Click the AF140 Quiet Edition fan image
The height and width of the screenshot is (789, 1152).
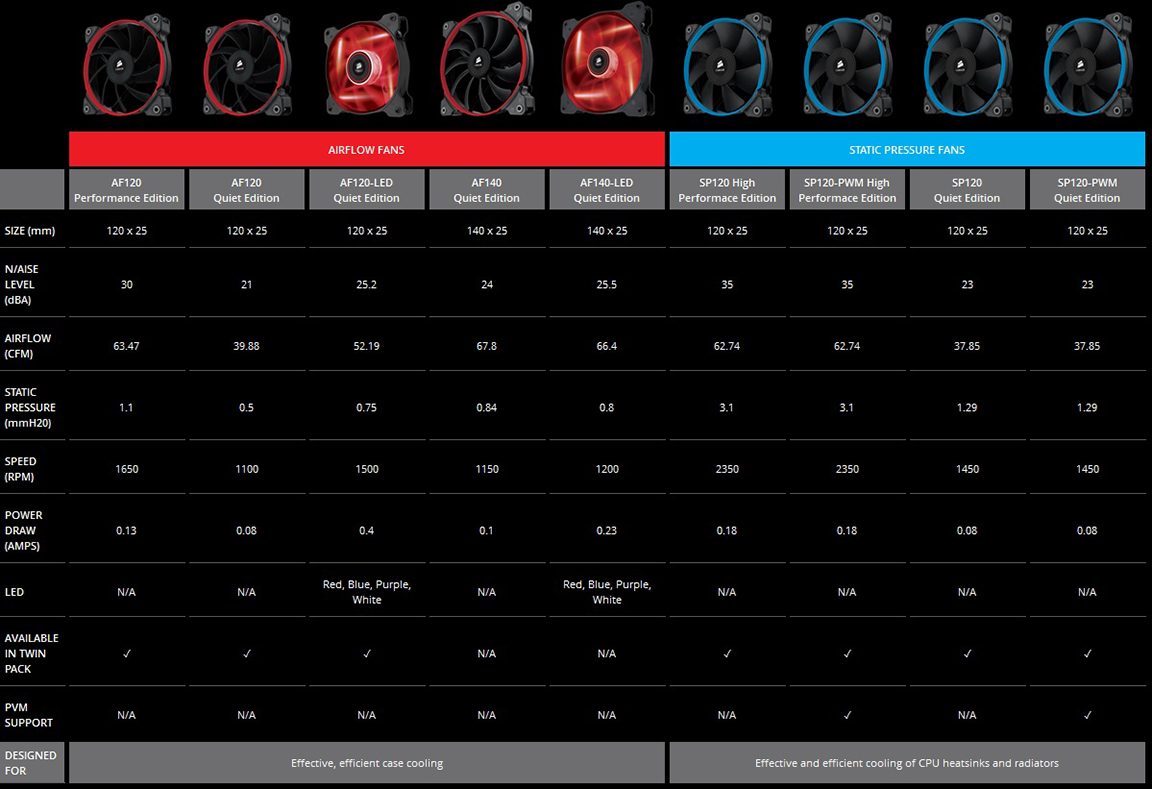(x=487, y=60)
